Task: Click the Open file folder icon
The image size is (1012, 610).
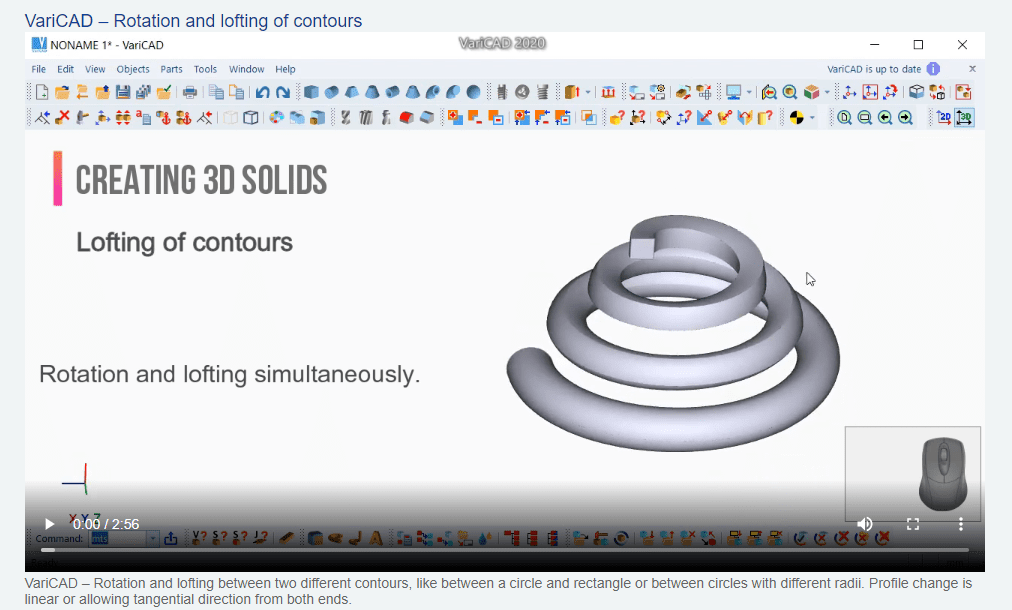Action: point(62,92)
